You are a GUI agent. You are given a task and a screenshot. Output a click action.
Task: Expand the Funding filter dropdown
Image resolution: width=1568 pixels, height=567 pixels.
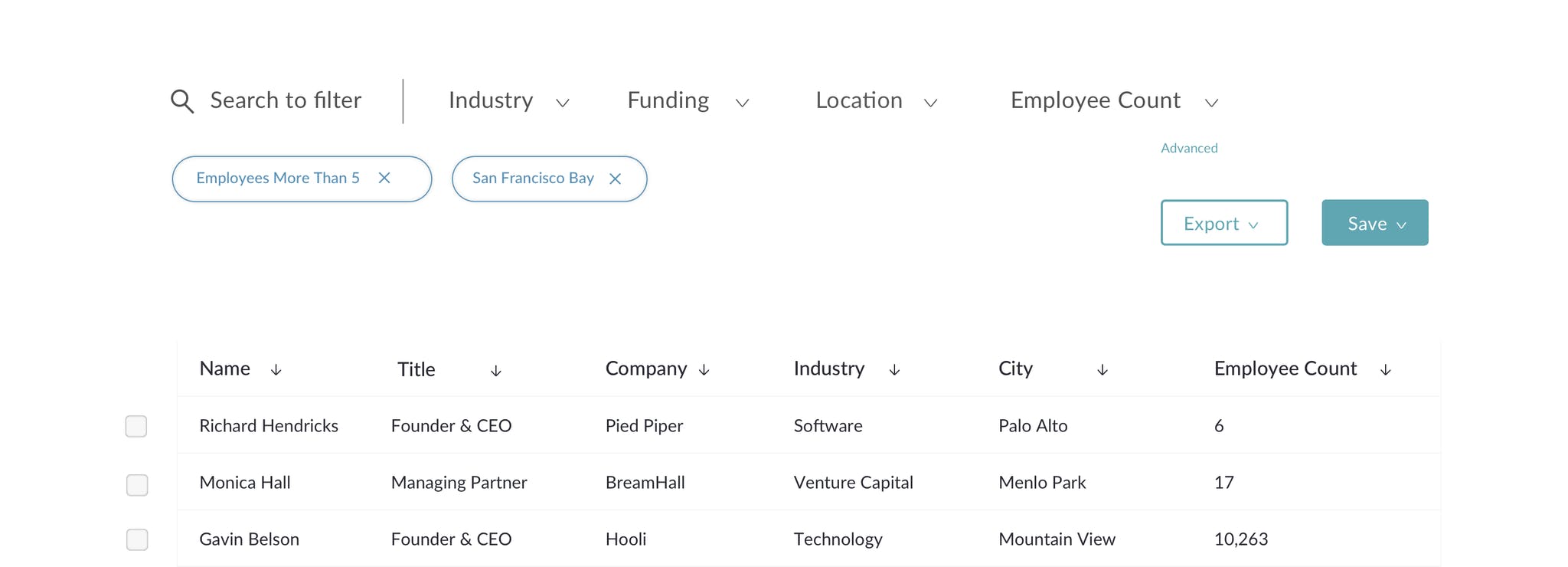click(x=688, y=100)
